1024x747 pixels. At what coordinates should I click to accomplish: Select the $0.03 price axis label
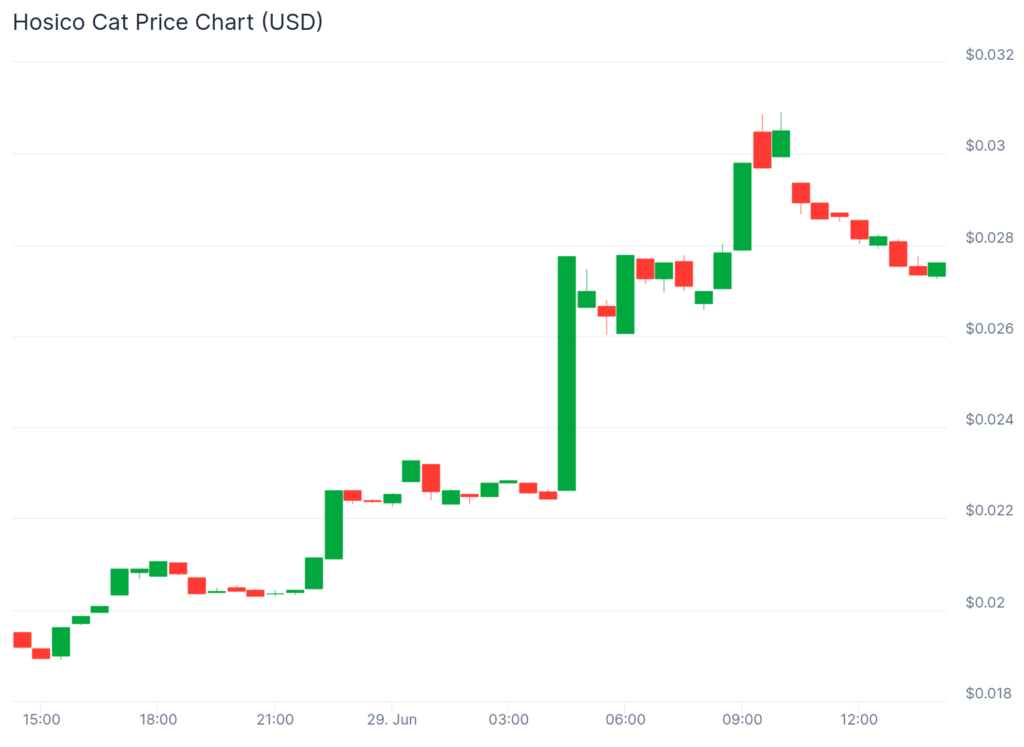click(984, 146)
